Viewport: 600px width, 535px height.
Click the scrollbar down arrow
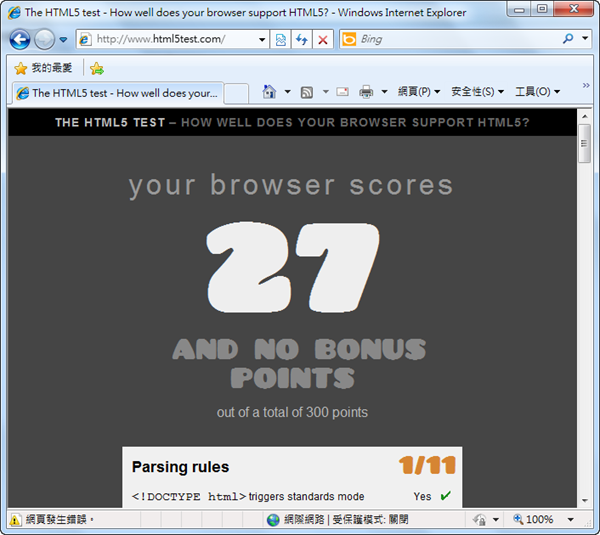pyautogui.click(x=585, y=501)
